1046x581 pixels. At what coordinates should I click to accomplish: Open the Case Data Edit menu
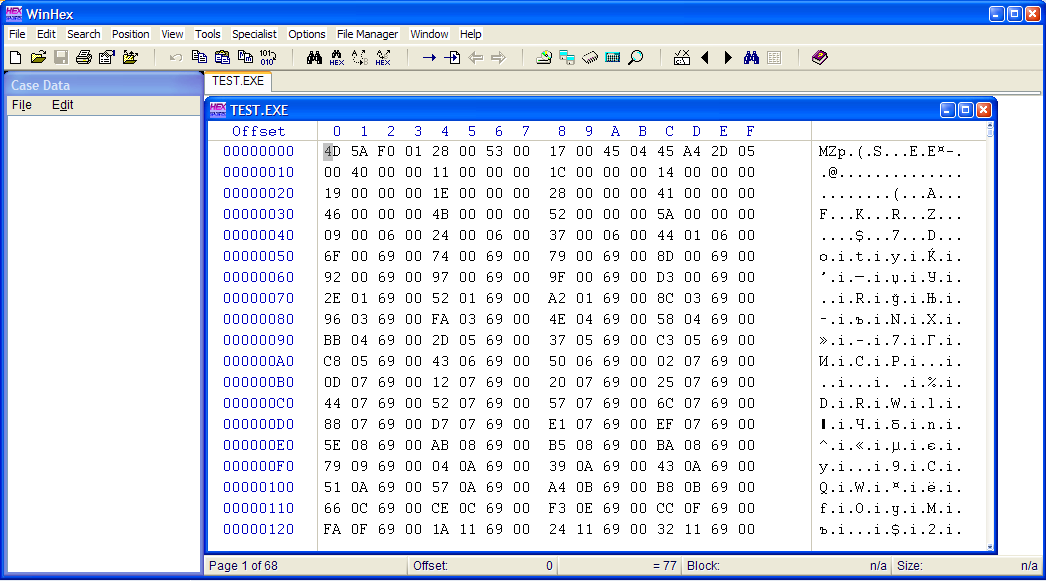62,105
